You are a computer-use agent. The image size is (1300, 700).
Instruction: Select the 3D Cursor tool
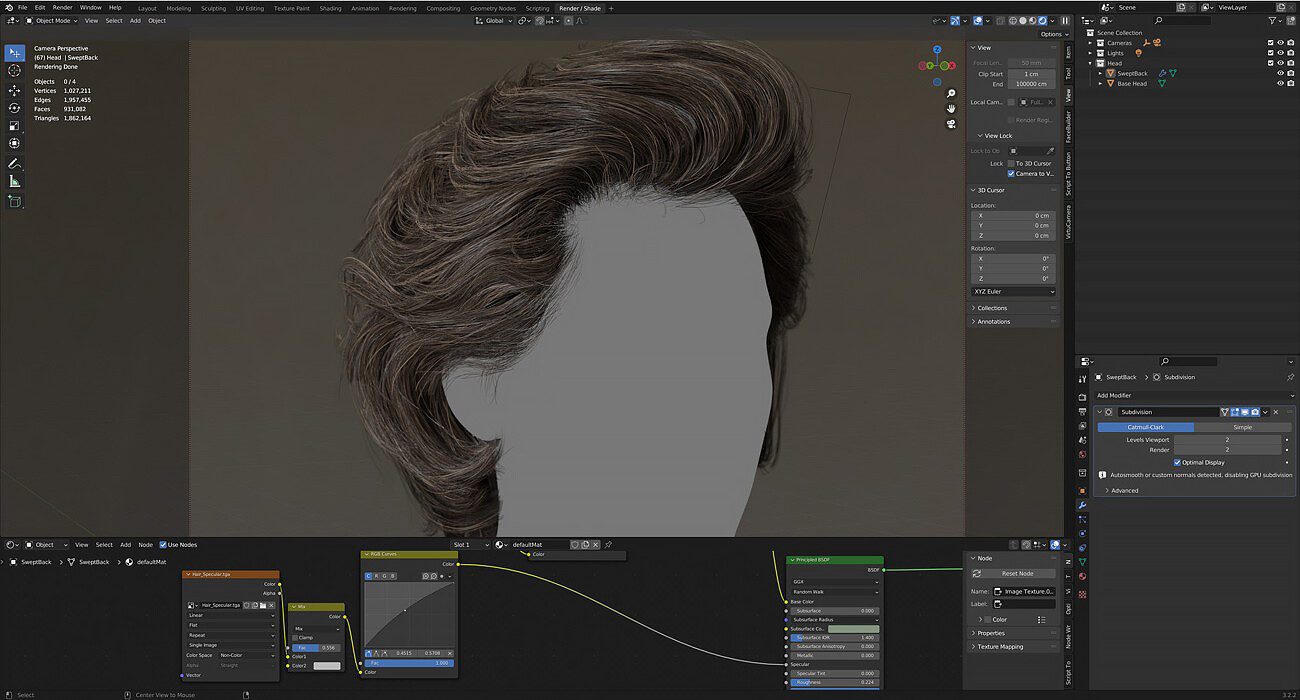coord(14,71)
